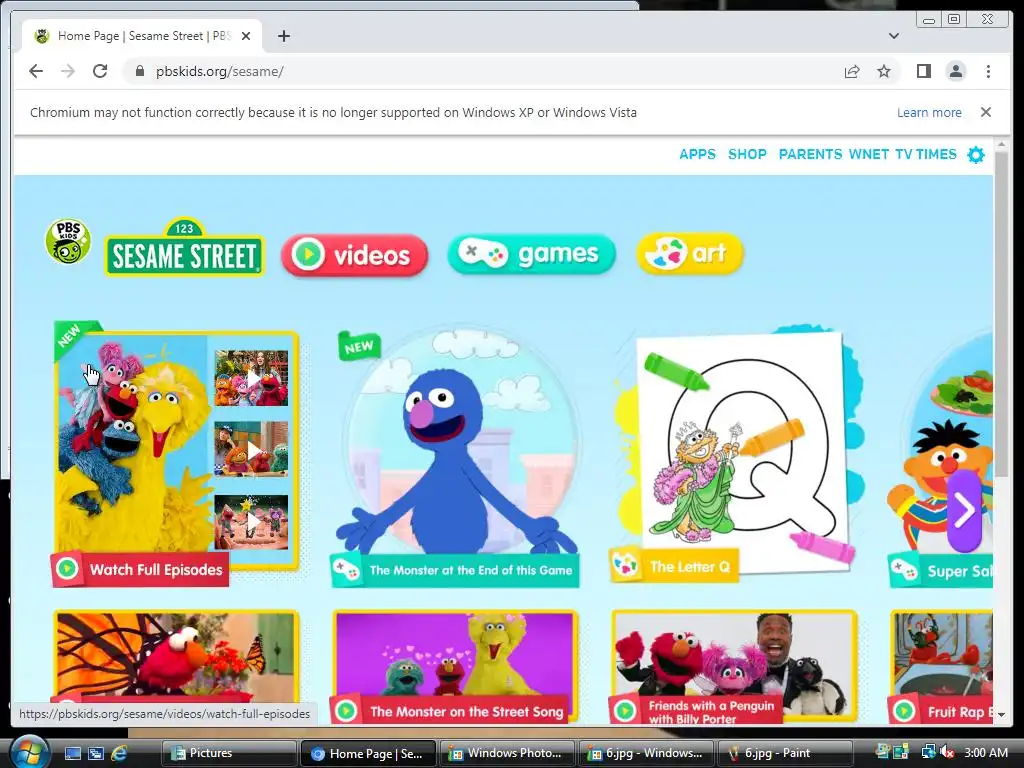Viewport: 1024px width, 768px height.
Task: Switch to 6.jpg Windows taskbar button
Action: click(645, 753)
